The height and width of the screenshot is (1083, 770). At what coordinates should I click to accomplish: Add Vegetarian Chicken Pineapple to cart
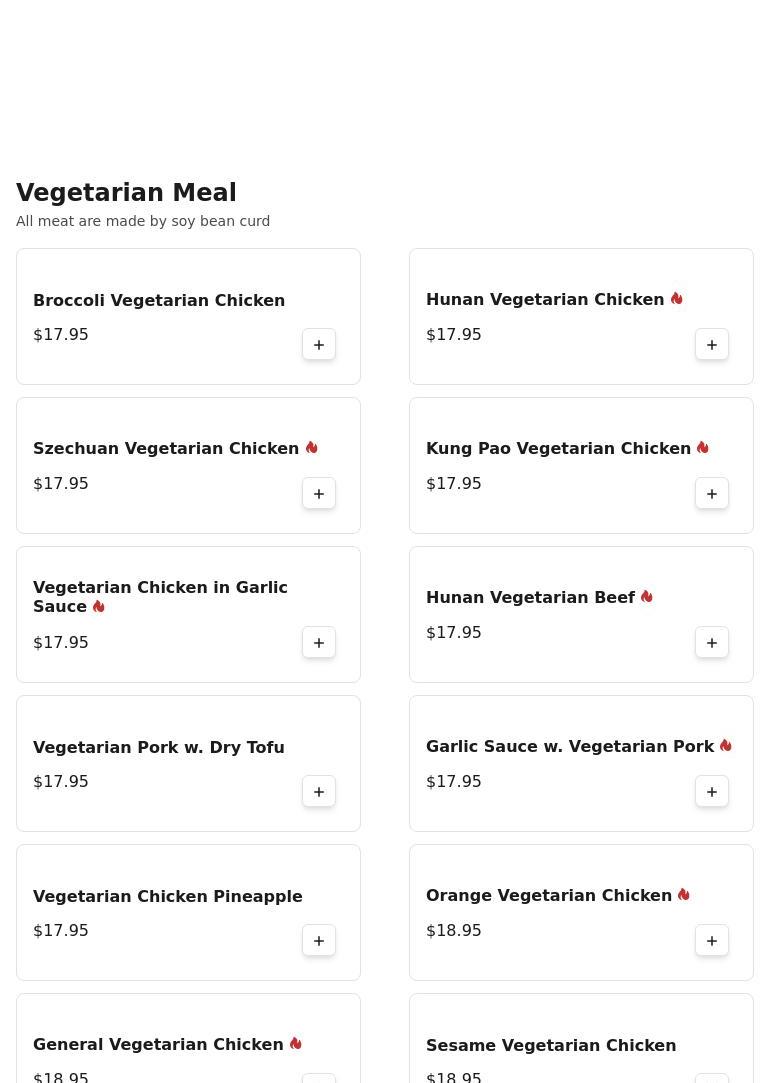[319, 941]
